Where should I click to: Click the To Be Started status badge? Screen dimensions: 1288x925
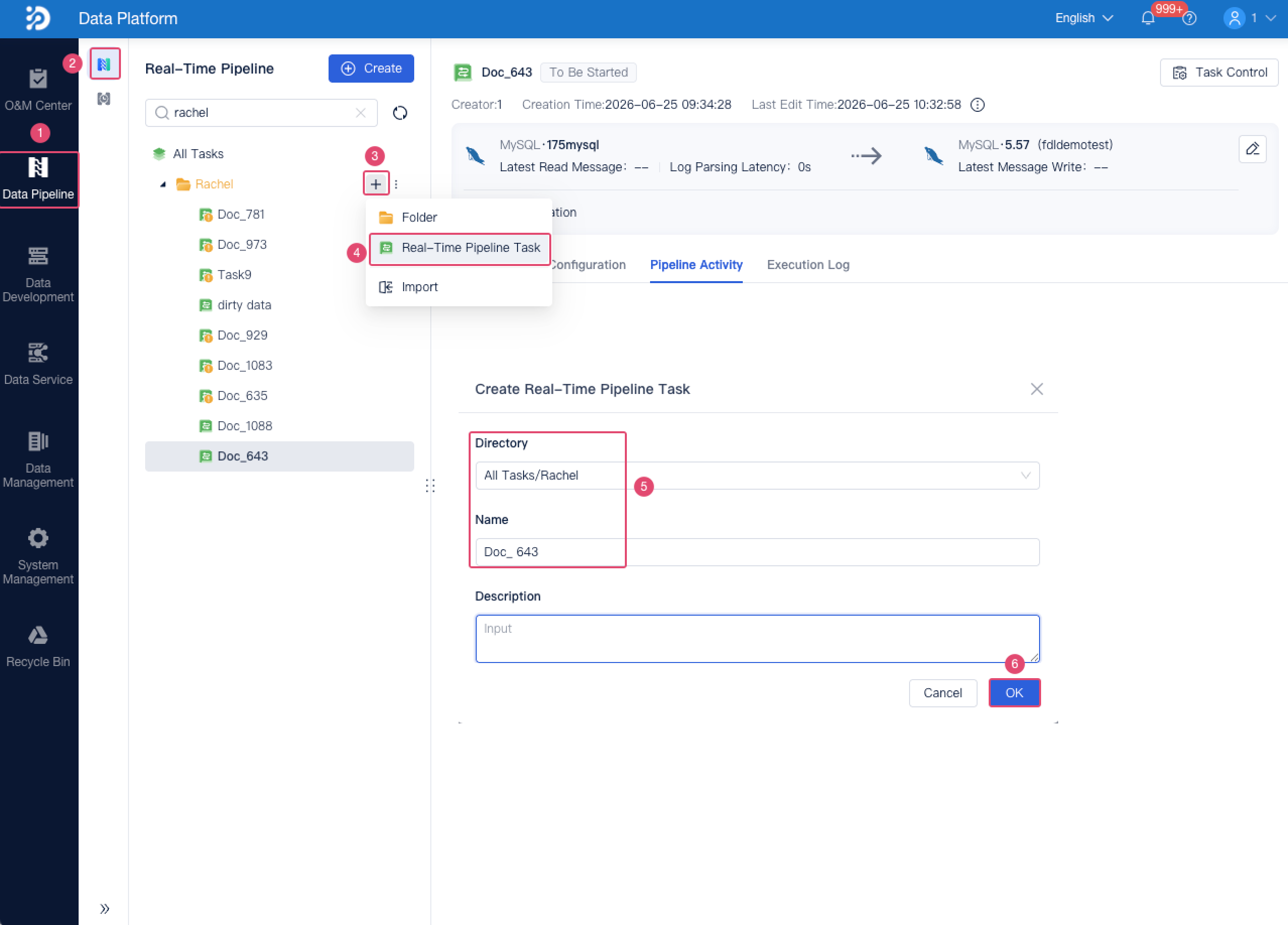coord(588,72)
